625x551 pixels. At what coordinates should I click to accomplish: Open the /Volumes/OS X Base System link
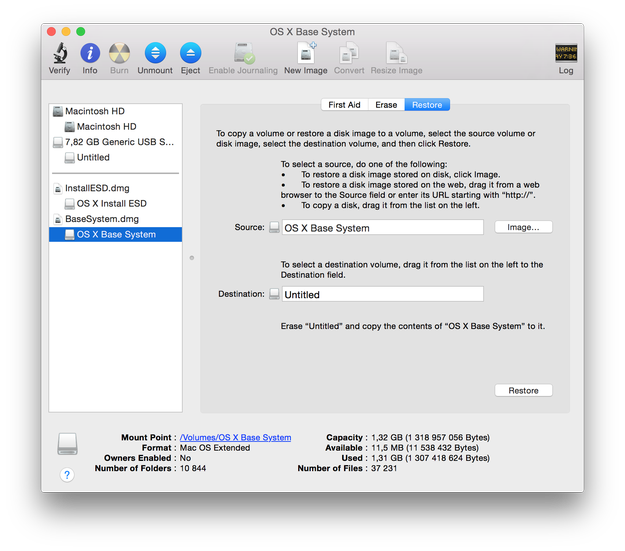[235, 437]
